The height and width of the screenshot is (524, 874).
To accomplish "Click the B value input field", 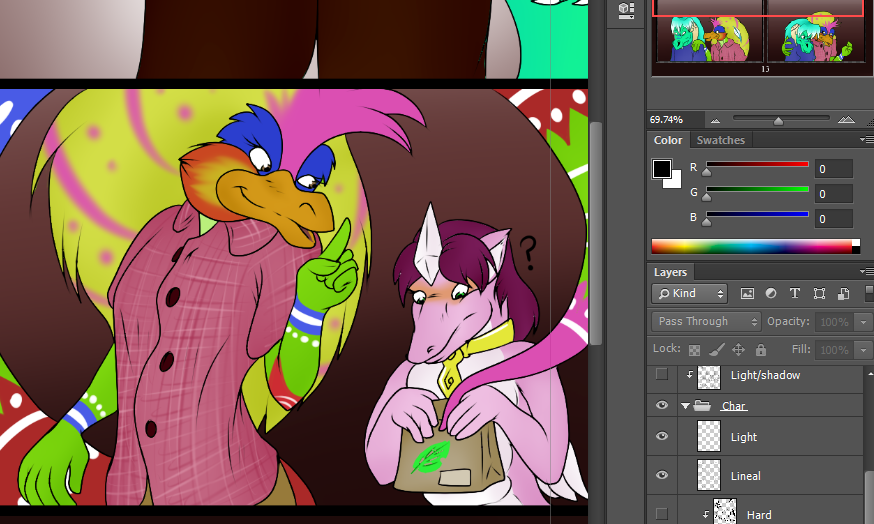I will point(833,219).
